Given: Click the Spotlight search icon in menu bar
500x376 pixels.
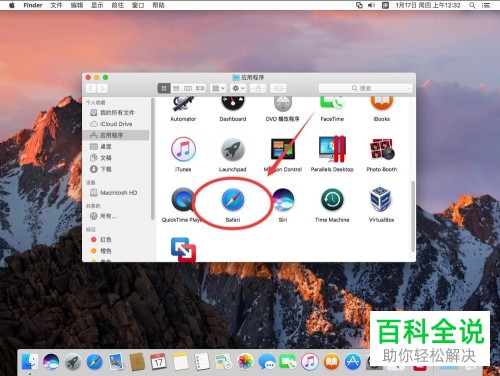Looking at the screenshot, I should point(472,5).
